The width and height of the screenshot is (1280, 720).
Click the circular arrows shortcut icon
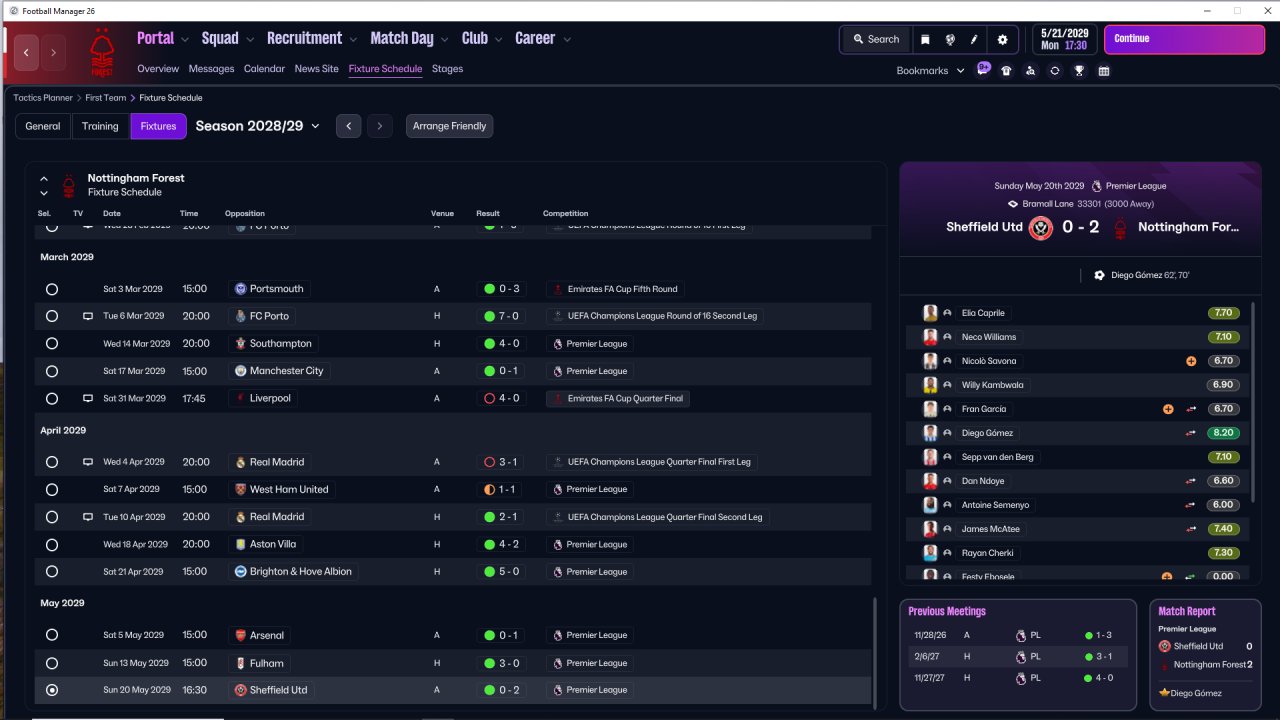point(1054,71)
